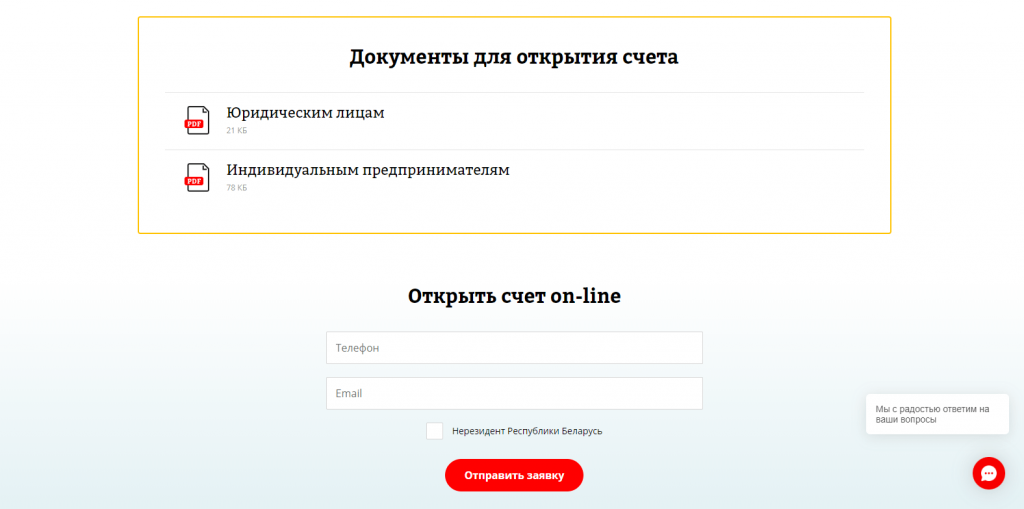This screenshot has width=1024, height=509.
Task: Click the chat tooltip Мы с радостью ответим
Action: click(x=937, y=414)
